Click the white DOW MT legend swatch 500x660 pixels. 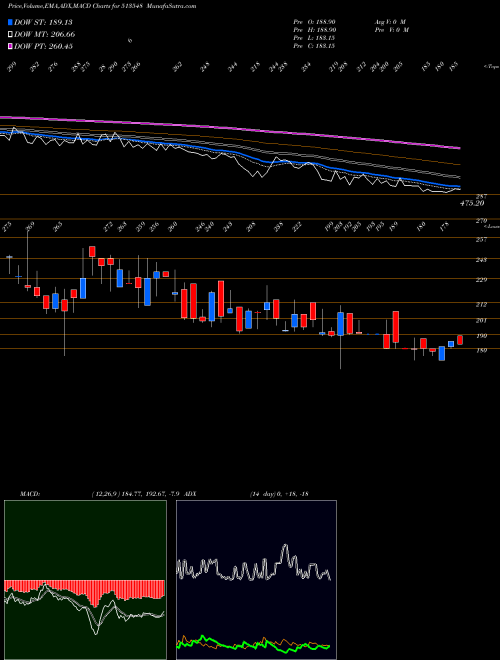coord(11,34)
